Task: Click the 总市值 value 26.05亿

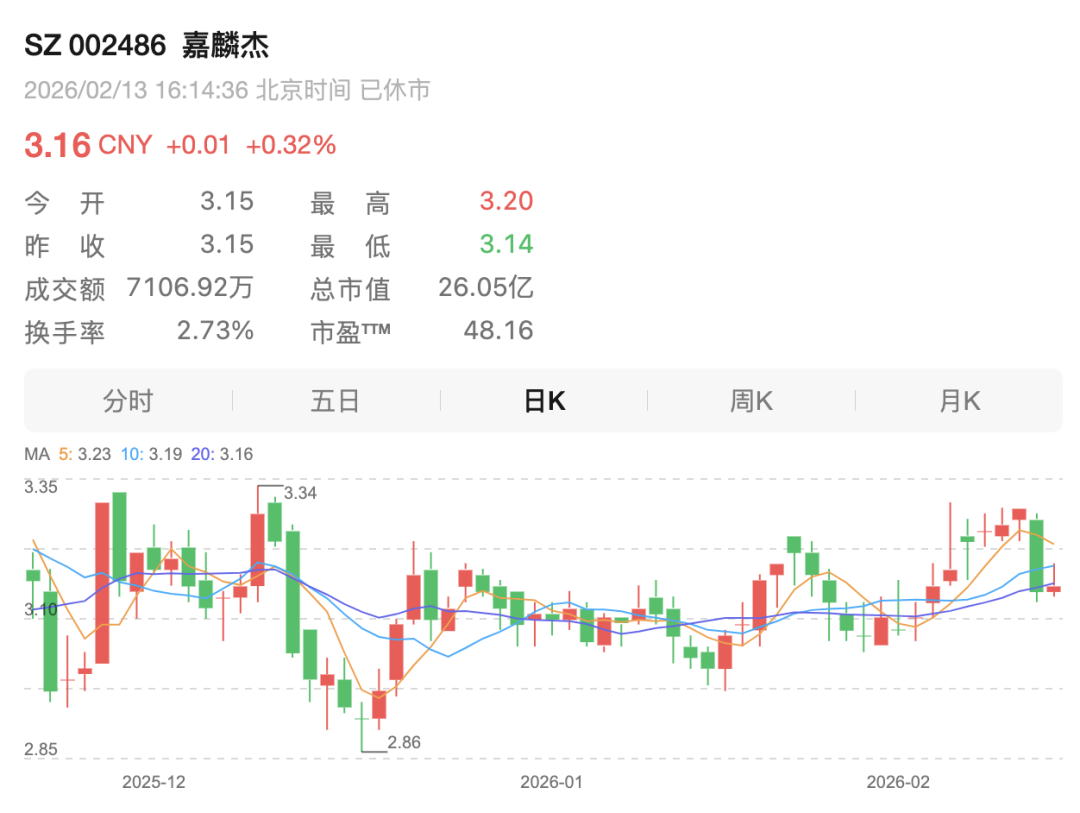Action: tap(486, 287)
